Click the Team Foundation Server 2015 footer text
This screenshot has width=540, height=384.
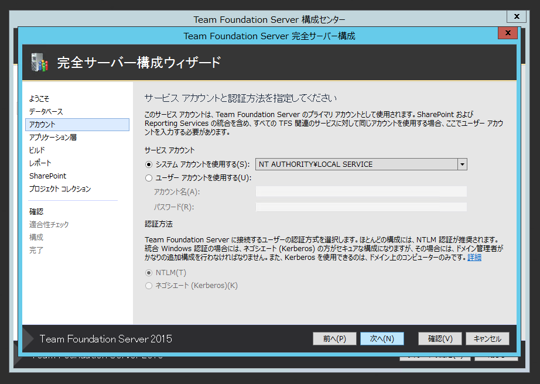click(106, 339)
